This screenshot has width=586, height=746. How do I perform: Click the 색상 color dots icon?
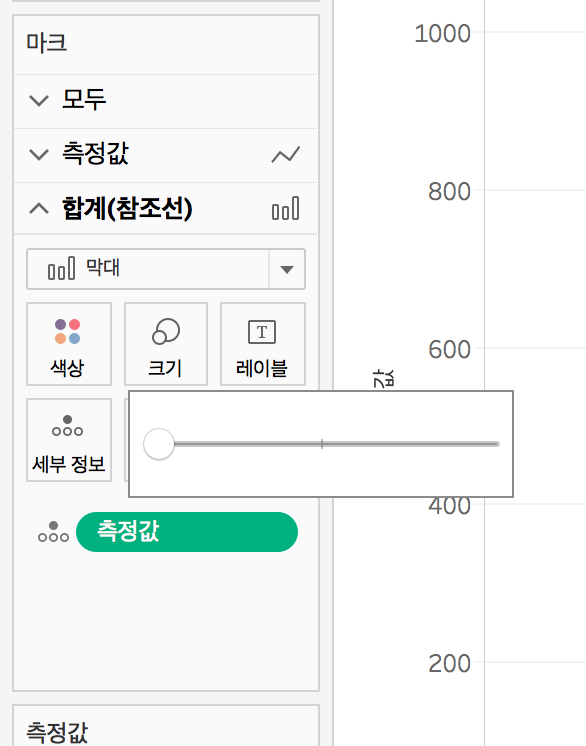[68, 332]
